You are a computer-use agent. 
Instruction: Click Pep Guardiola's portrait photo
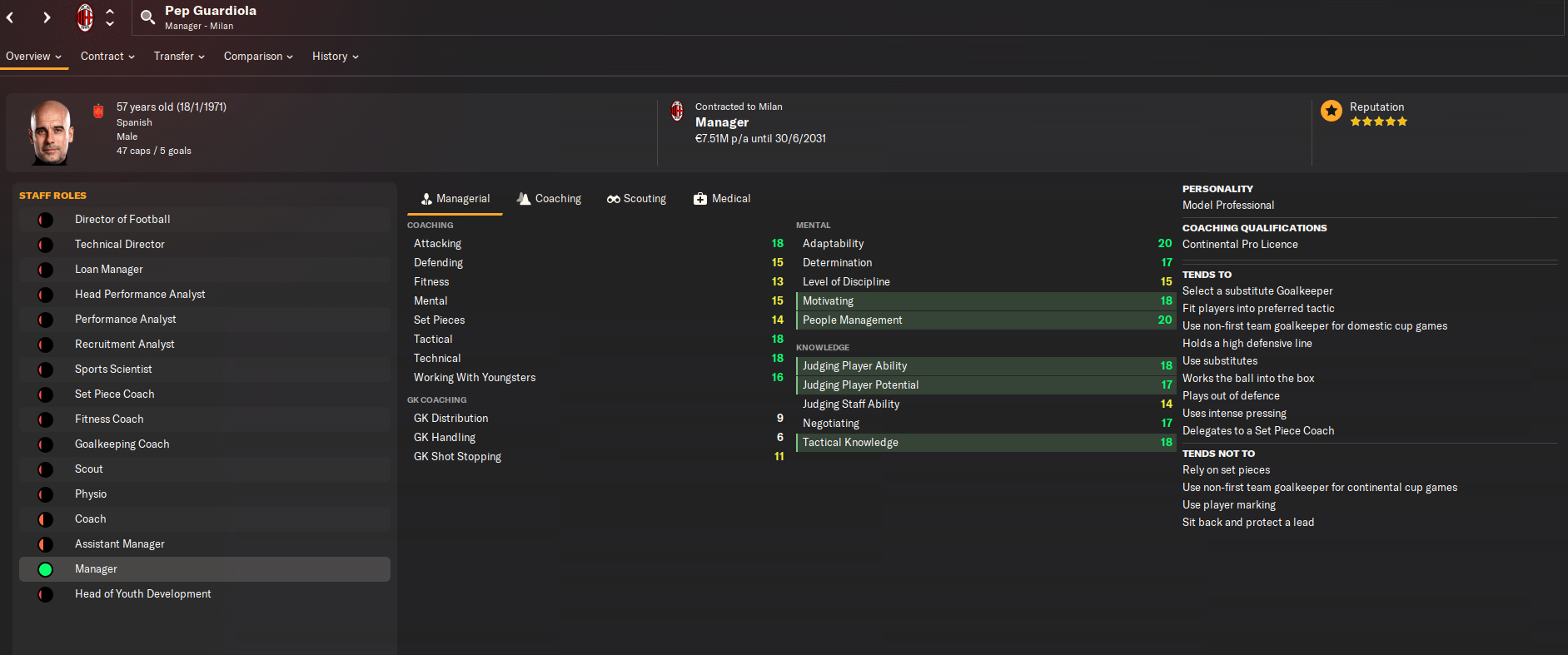click(51, 132)
